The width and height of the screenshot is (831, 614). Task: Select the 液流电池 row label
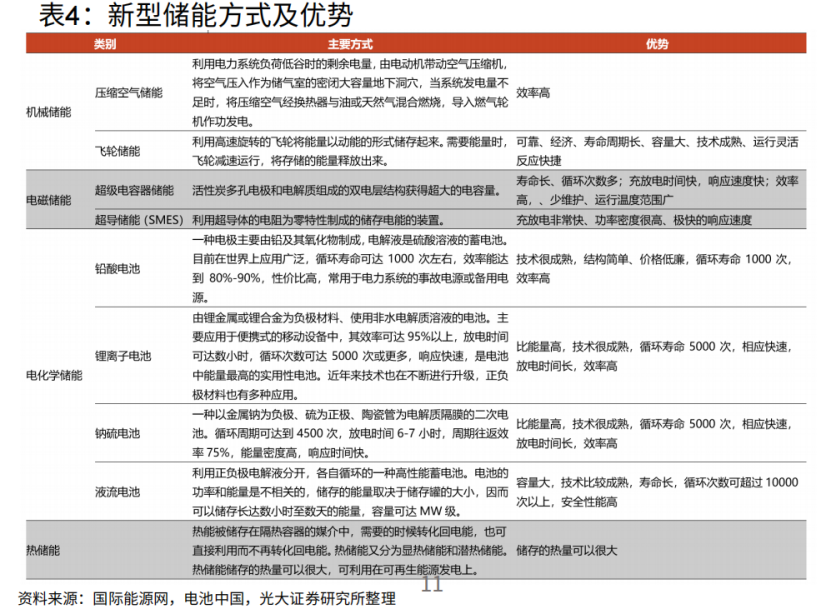coord(117,492)
